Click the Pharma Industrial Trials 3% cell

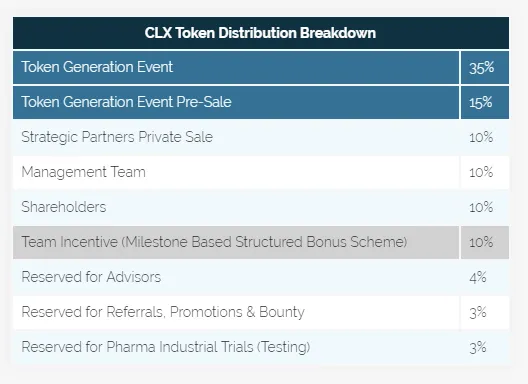click(x=485, y=348)
